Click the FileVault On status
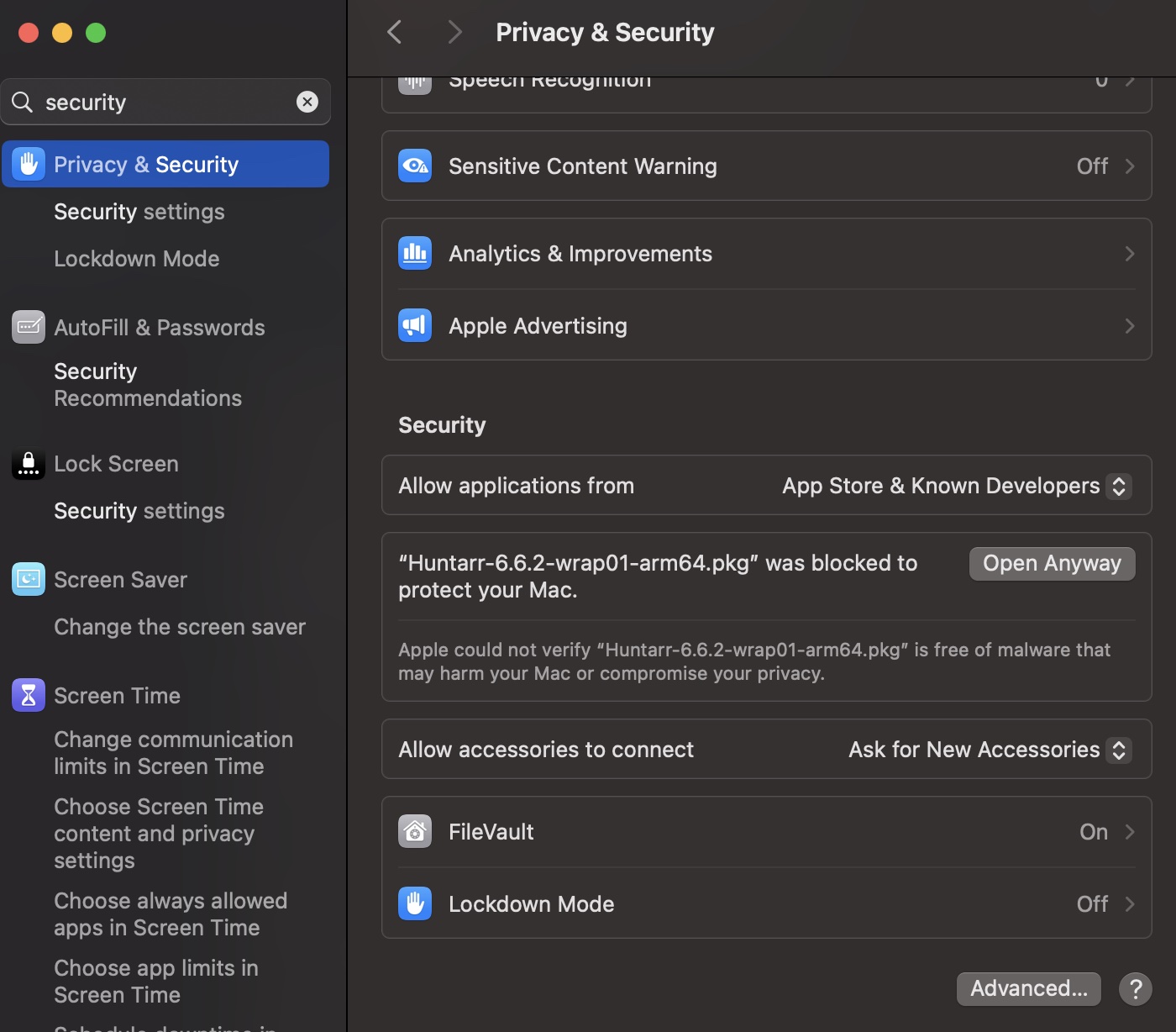 tap(1094, 832)
